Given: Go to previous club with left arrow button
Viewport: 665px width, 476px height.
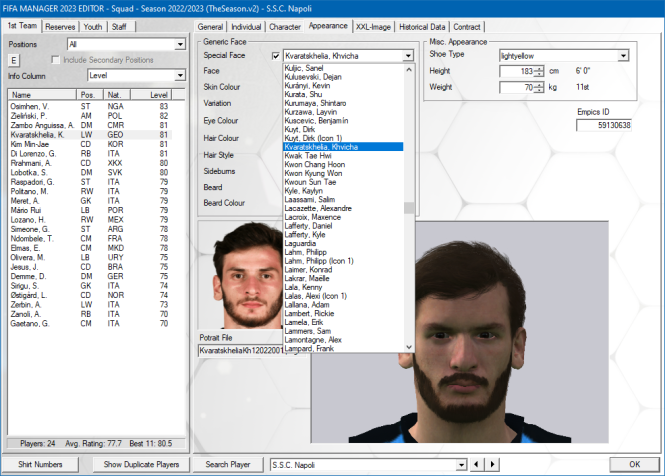Looking at the screenshot, I should [x=476, y=465].
